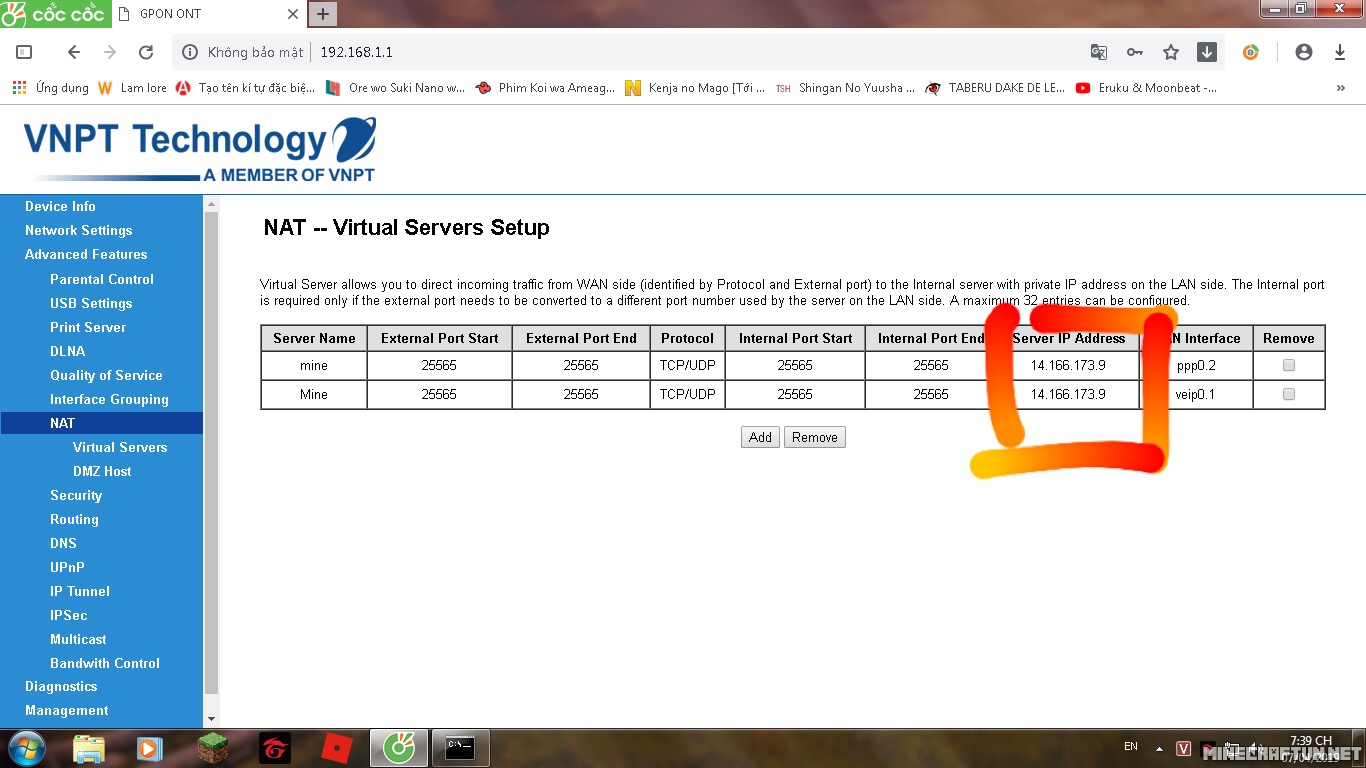This screenshot has height=768, width=1366.
Task: Click the Remove button below the table
Action: (815, 437)
